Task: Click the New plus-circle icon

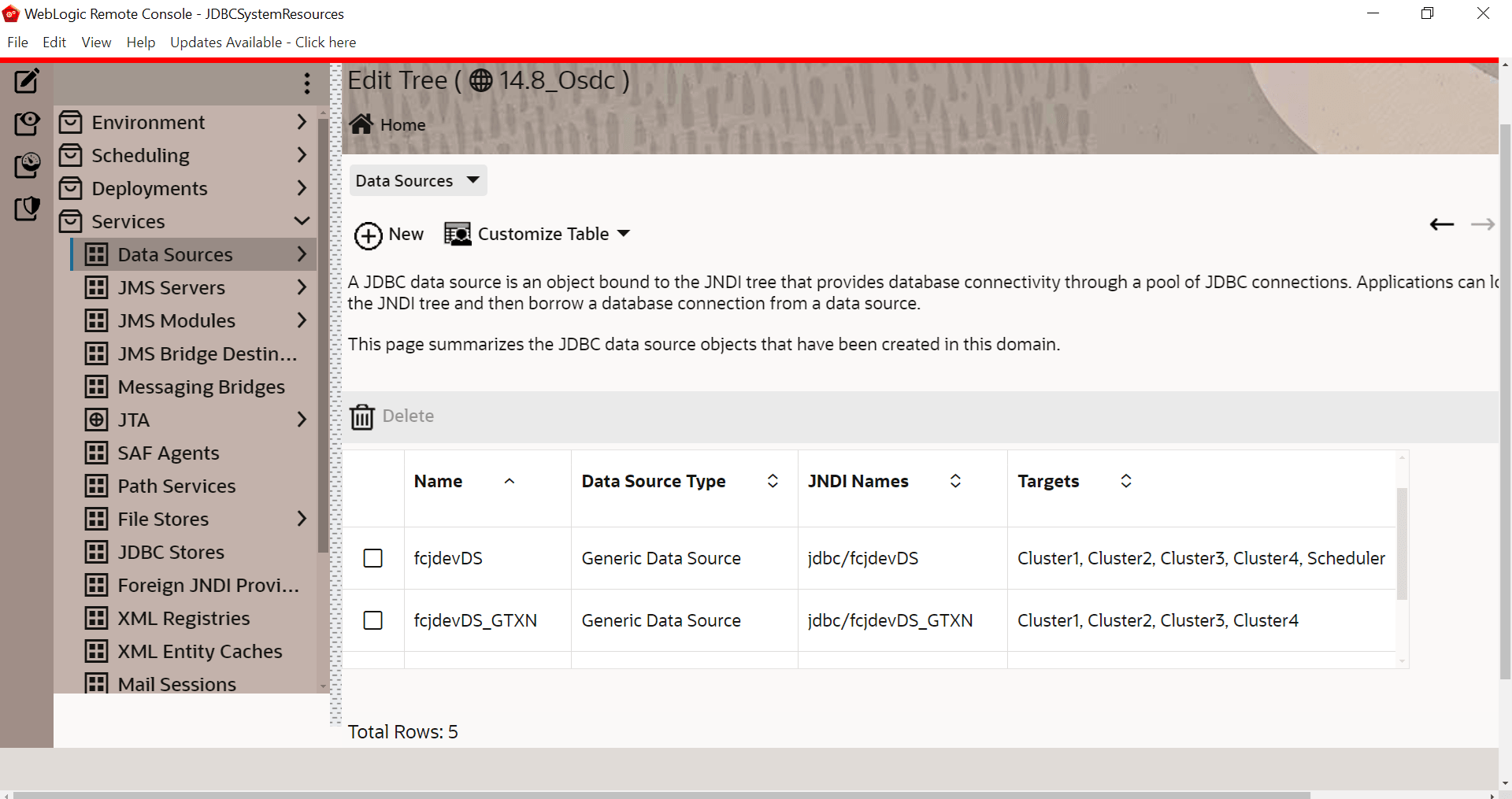Action: pyautogui.click(x=368, y=235)
